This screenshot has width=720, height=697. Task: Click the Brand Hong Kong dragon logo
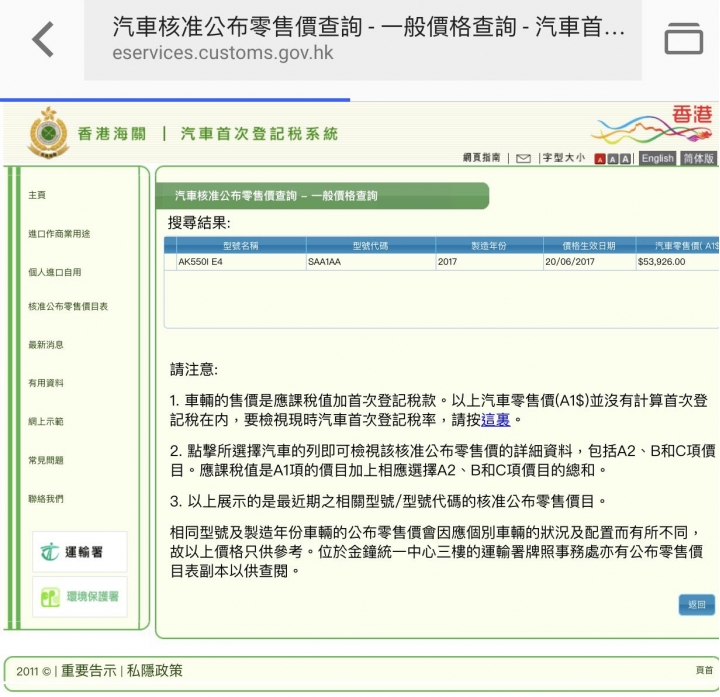tap(652, 124)
